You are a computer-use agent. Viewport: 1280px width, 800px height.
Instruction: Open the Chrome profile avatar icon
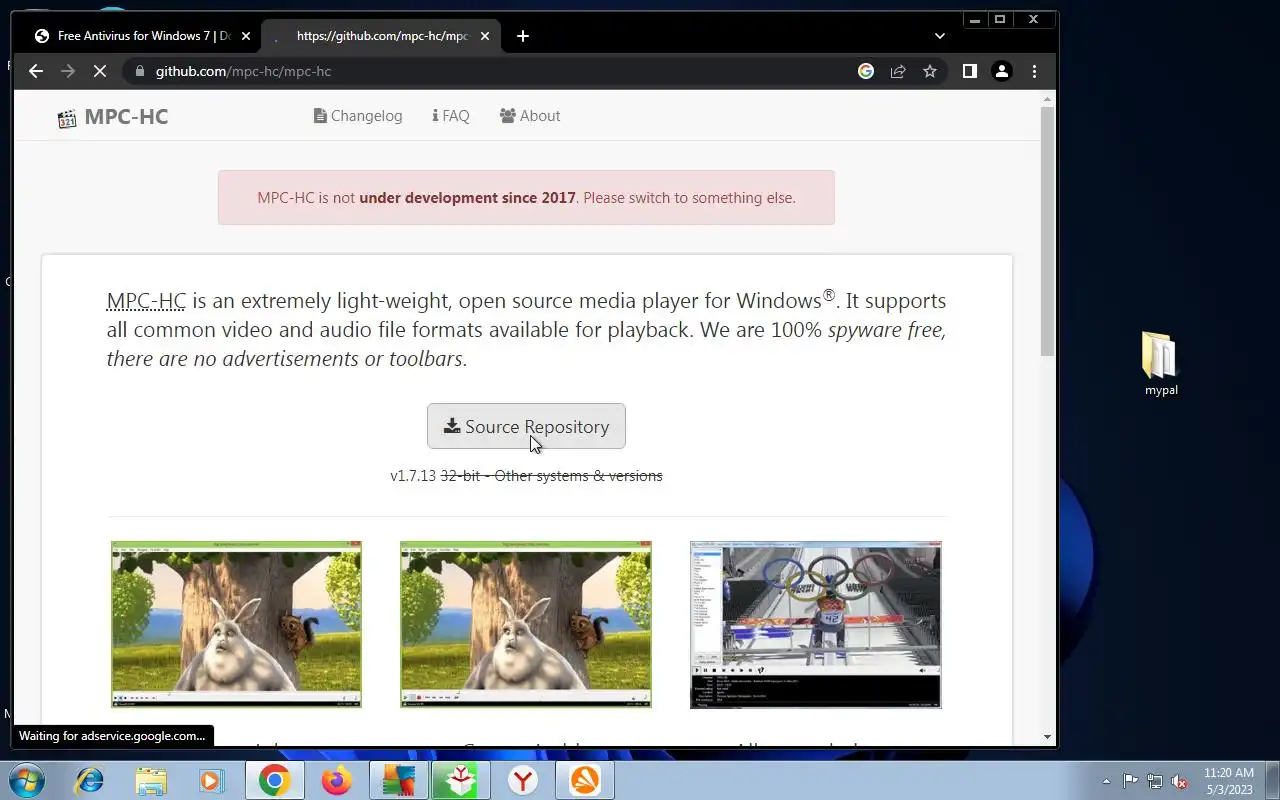click(x=1001, y=71)
